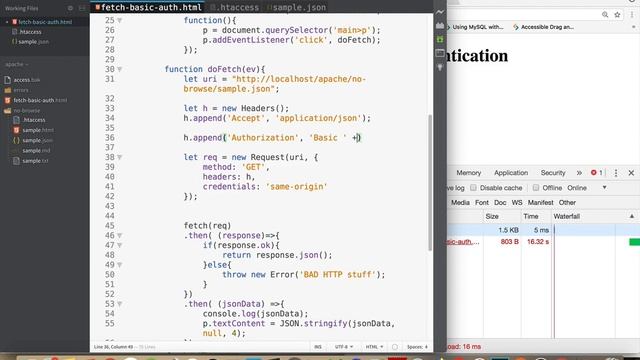
Task: Collapse Request block fold at line 38
Action: coord(120,158)
